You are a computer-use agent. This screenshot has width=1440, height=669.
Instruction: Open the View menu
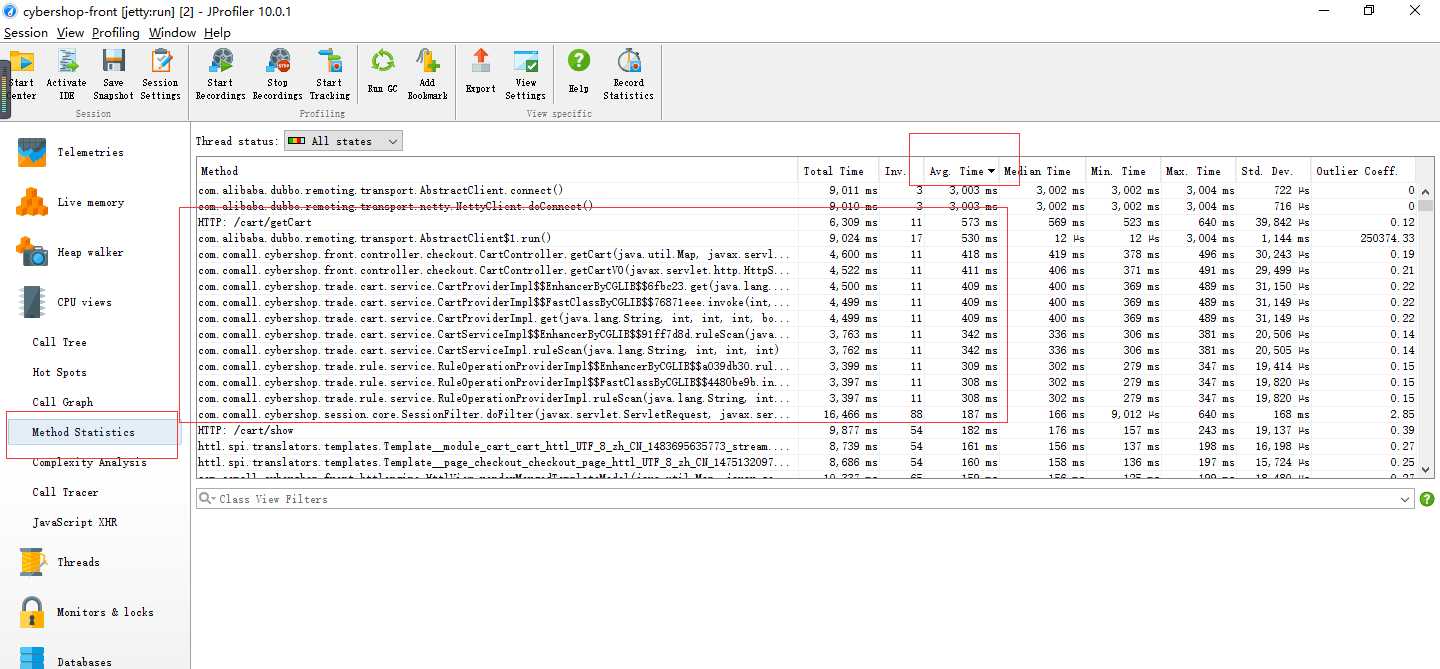[70, 33]
